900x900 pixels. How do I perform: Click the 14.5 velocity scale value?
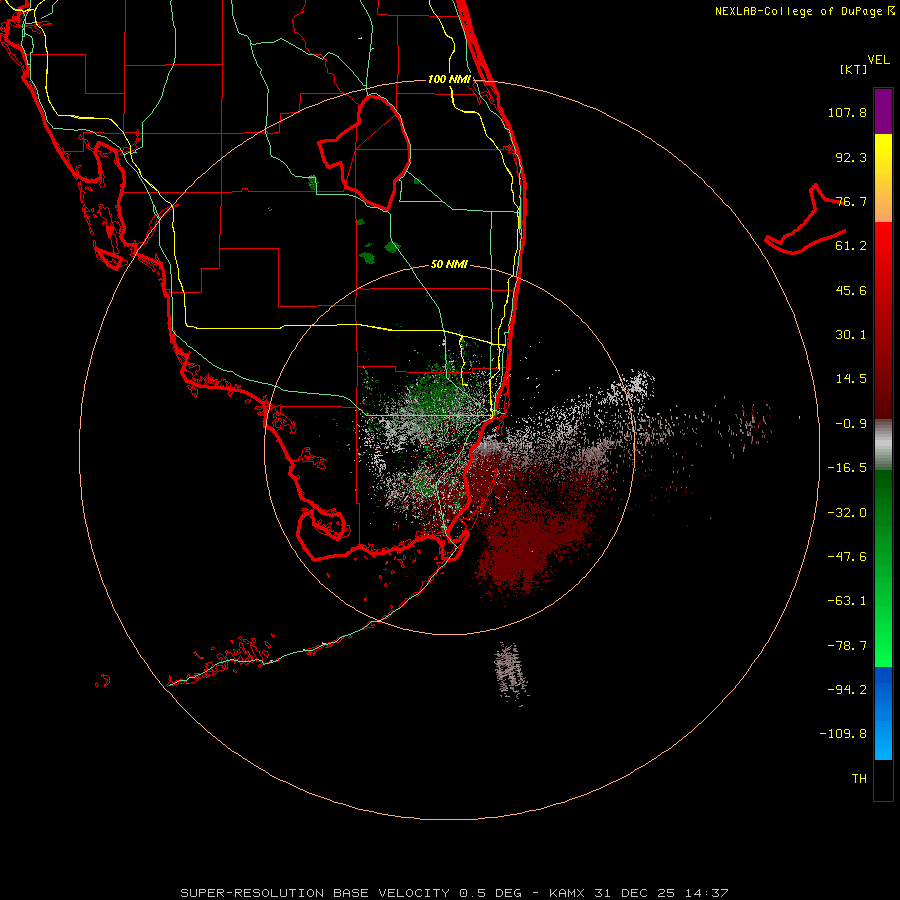coord(851,379)
